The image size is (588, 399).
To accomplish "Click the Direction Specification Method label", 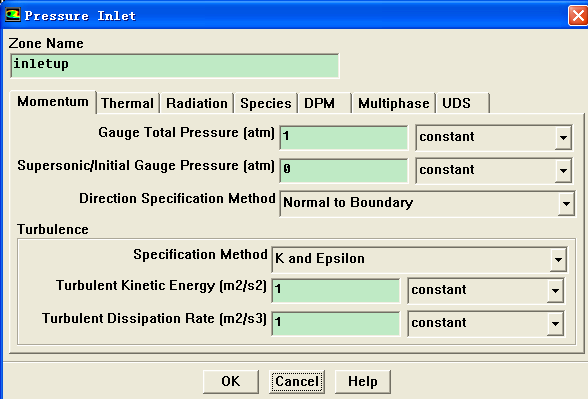I will point(177,198).
